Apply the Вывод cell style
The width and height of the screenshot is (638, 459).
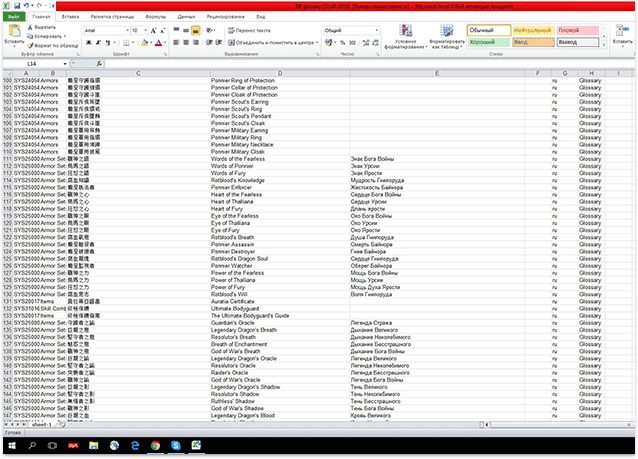578,42
